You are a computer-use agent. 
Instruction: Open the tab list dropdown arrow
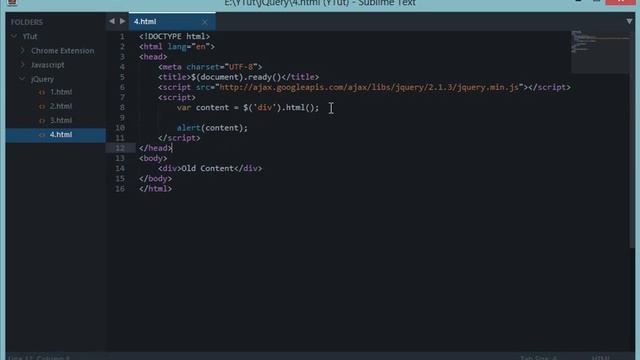[629, 21]
